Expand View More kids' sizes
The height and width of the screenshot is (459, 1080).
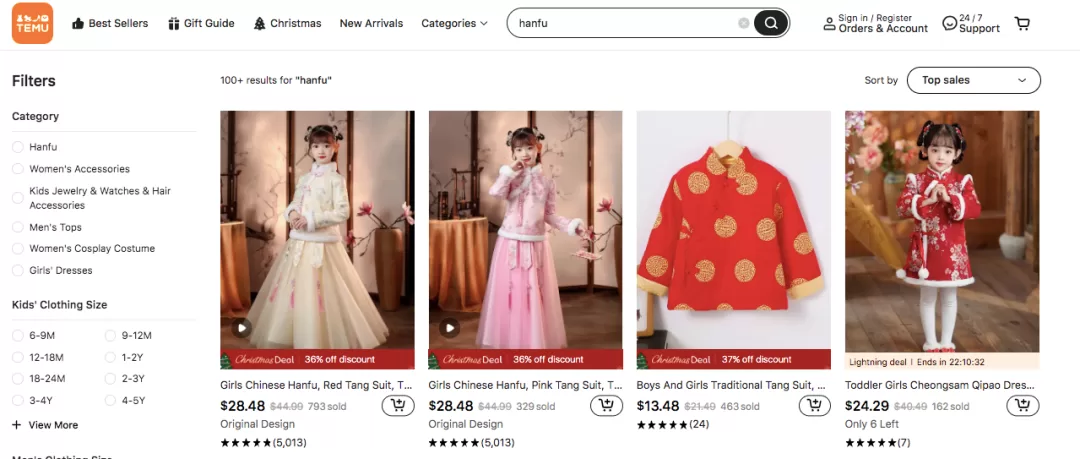coord(45,425)
